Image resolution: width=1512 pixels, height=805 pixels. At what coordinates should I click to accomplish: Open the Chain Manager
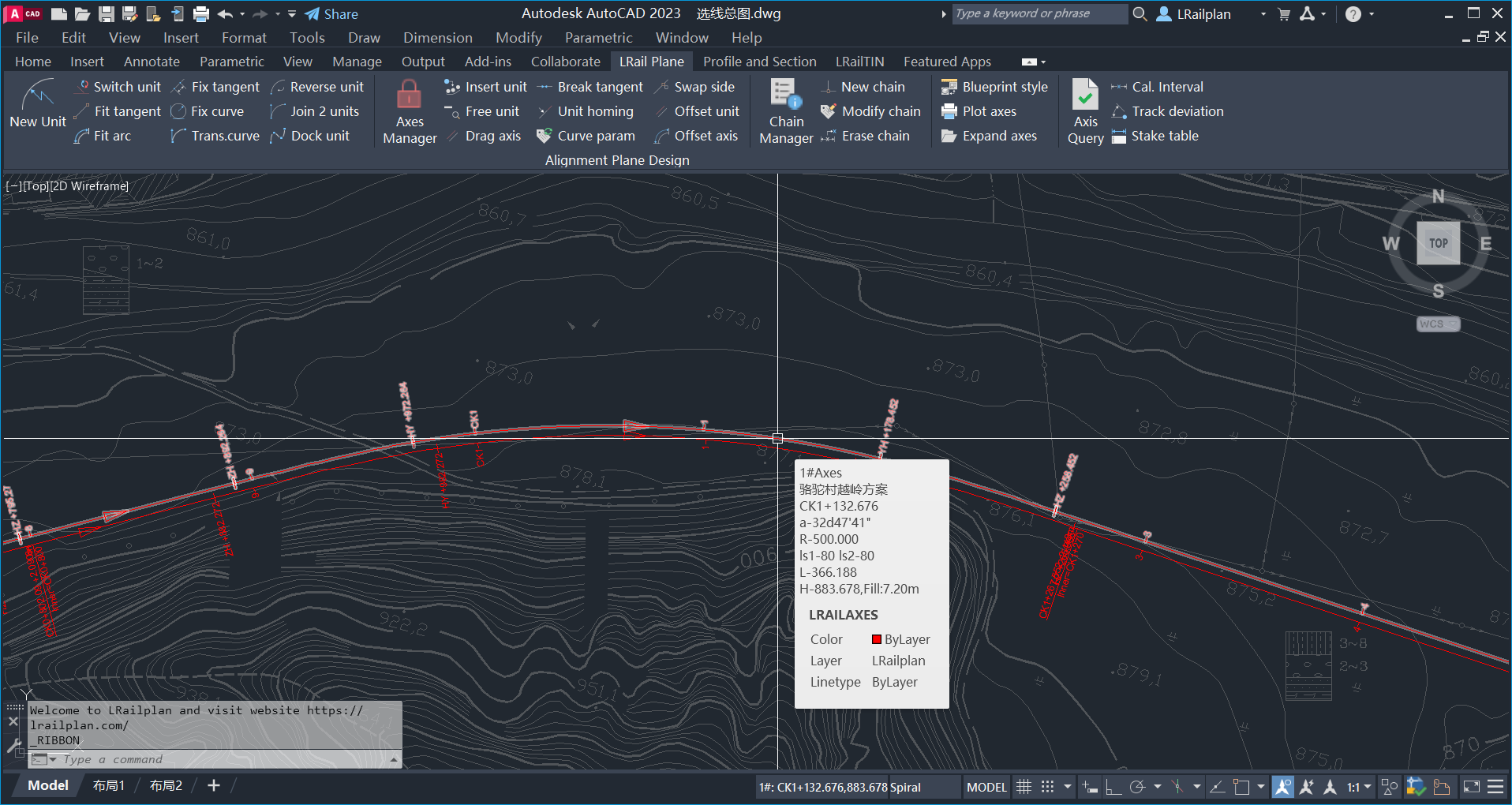[x=786, y=112]
